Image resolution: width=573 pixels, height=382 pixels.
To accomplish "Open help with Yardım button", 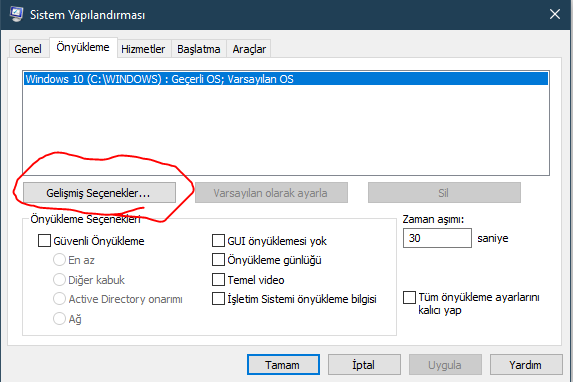I will 526,364.
